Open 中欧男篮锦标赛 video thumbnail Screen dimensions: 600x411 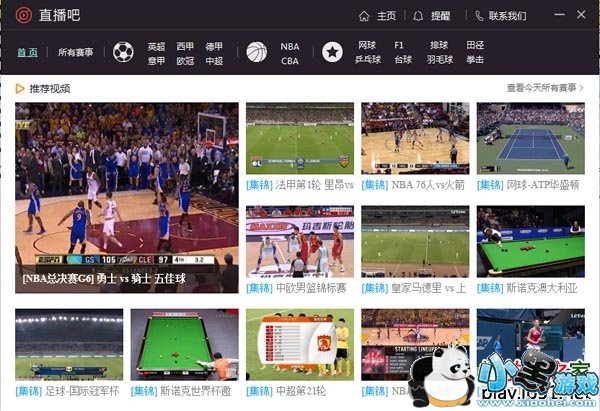click(300, 241)
